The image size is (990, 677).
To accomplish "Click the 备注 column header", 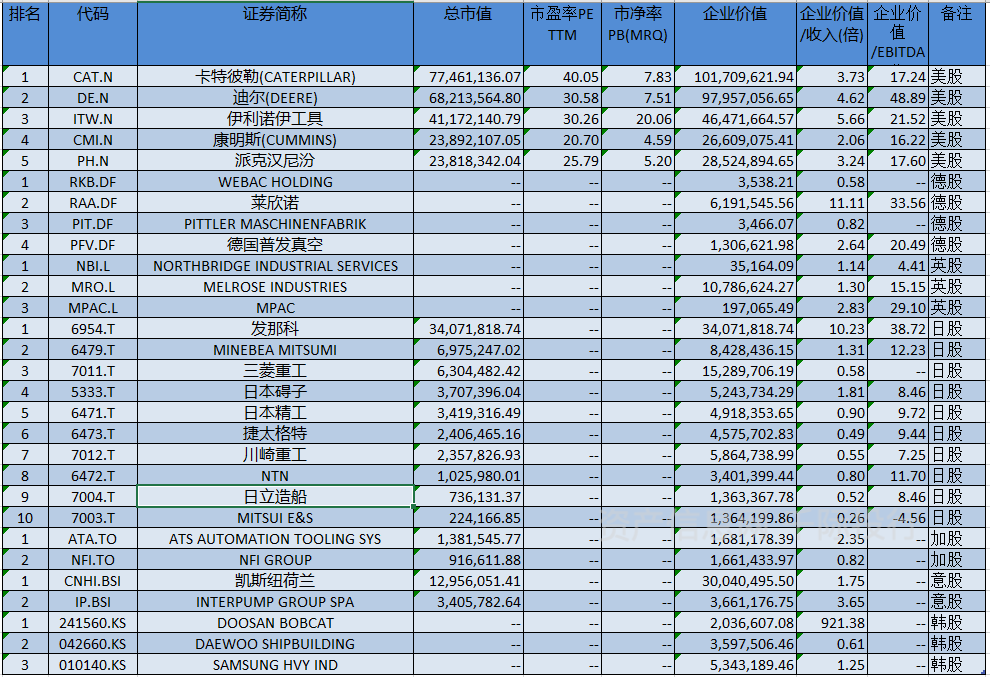I will [957, 33].
